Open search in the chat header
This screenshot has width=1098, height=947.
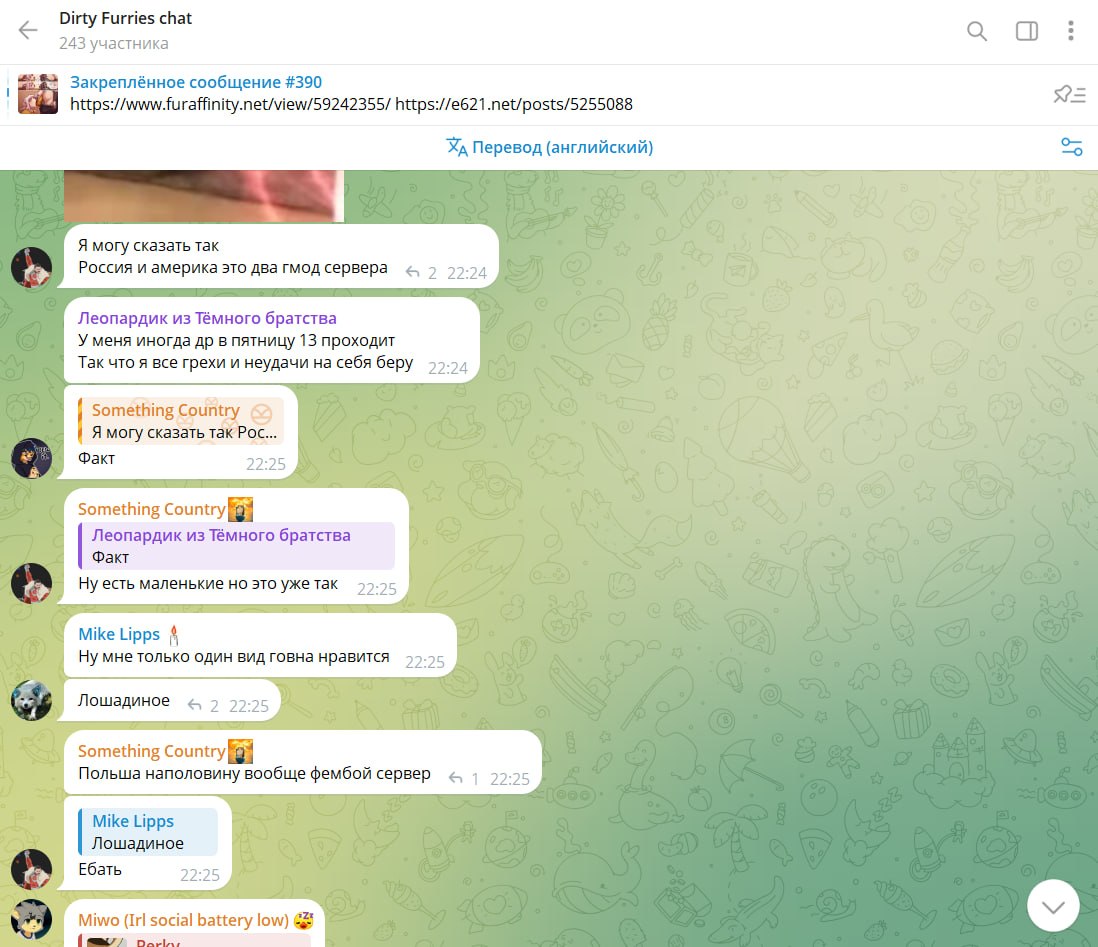tap(977, 31)
